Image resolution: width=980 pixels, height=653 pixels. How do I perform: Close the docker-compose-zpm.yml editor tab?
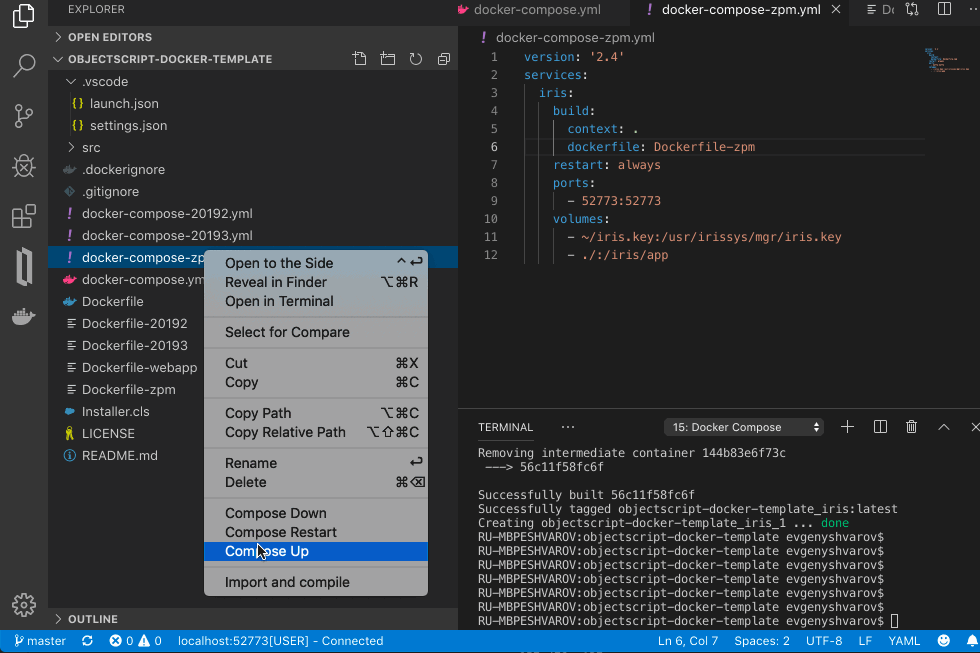[836, 9]
